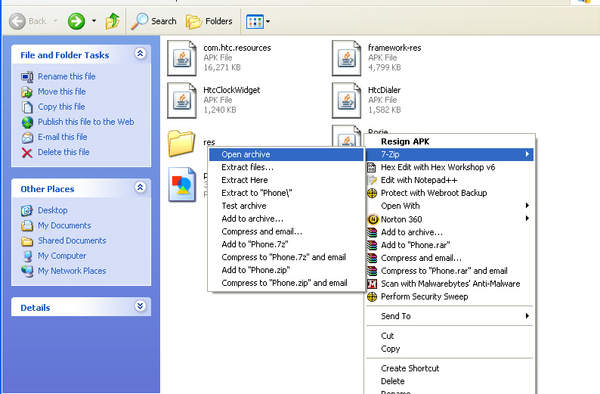Click the My Network Places icon
Screen dimensions: 600x394
[x=27, y=271]
